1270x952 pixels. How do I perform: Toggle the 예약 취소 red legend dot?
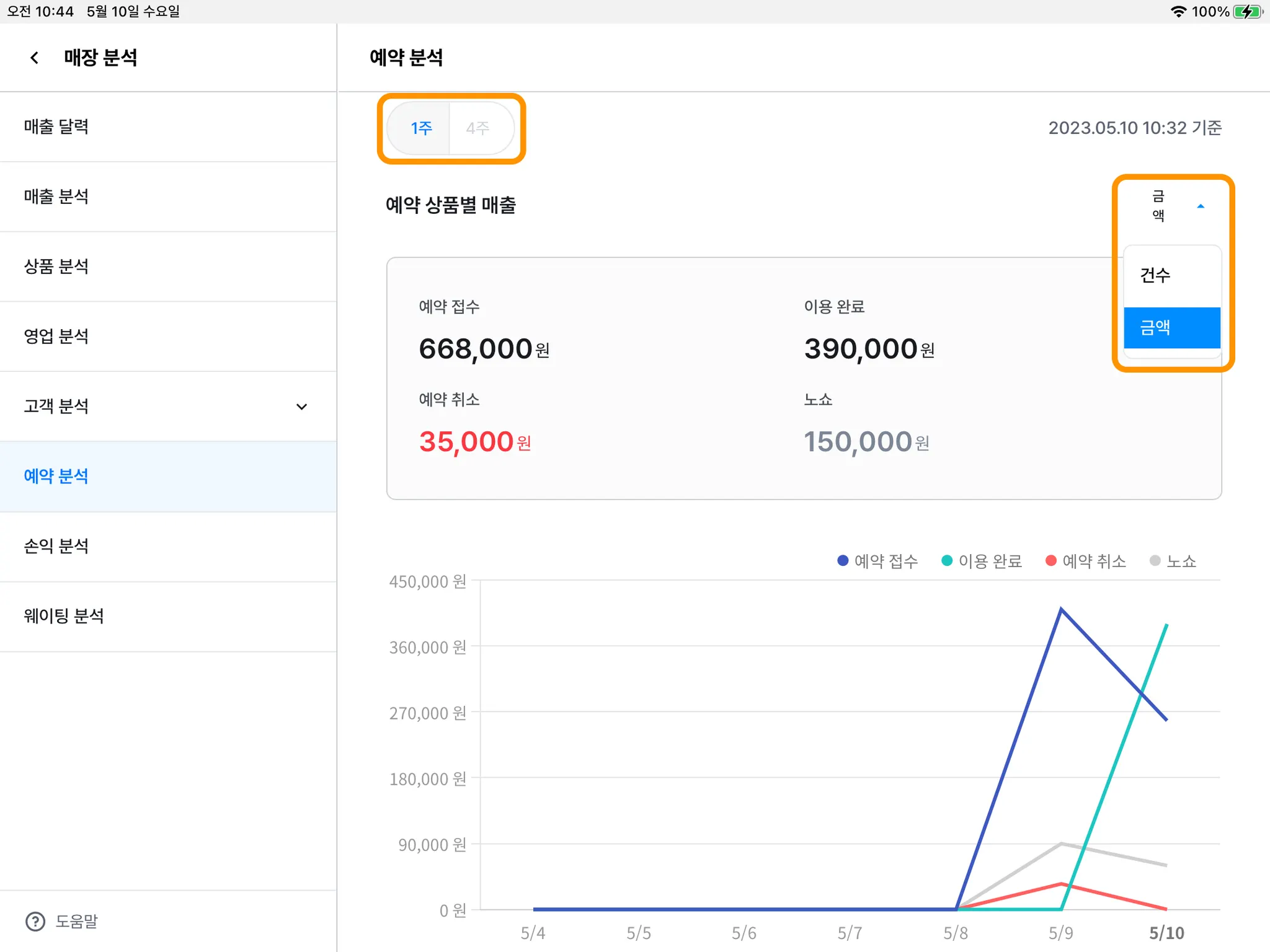1051,561
